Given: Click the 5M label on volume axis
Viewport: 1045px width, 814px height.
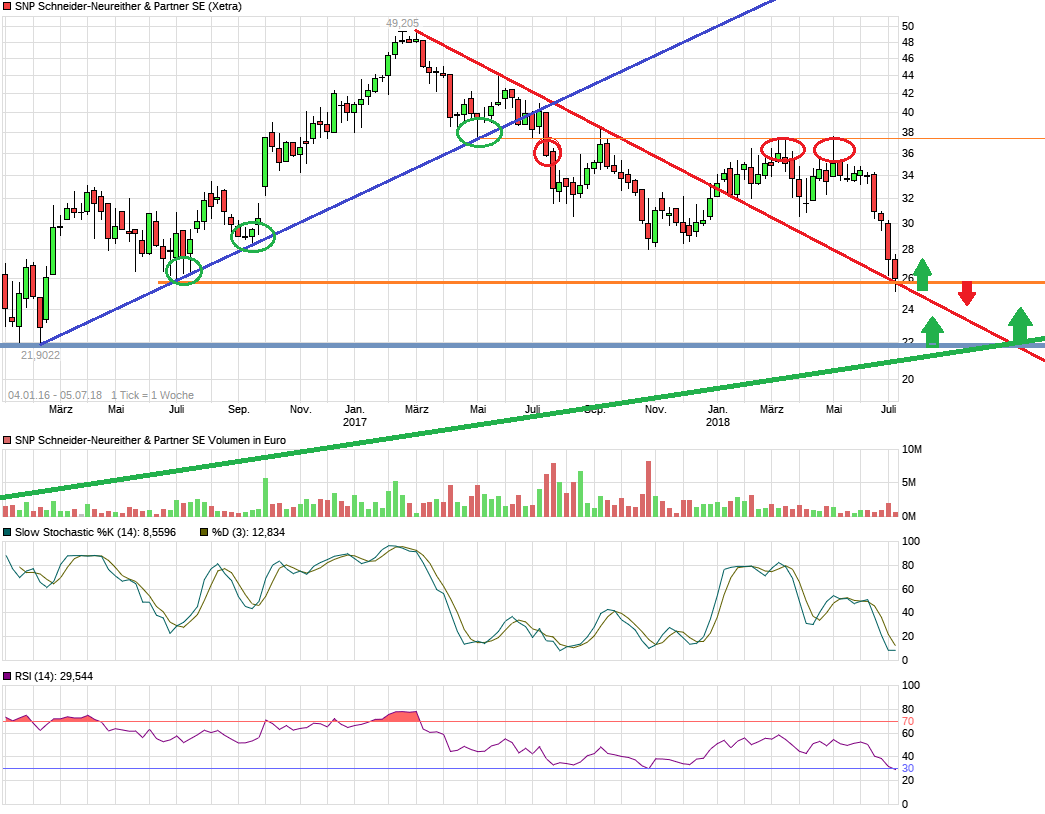Looking at the screenshot, I should pyautogui.click(x=909, y=482).
